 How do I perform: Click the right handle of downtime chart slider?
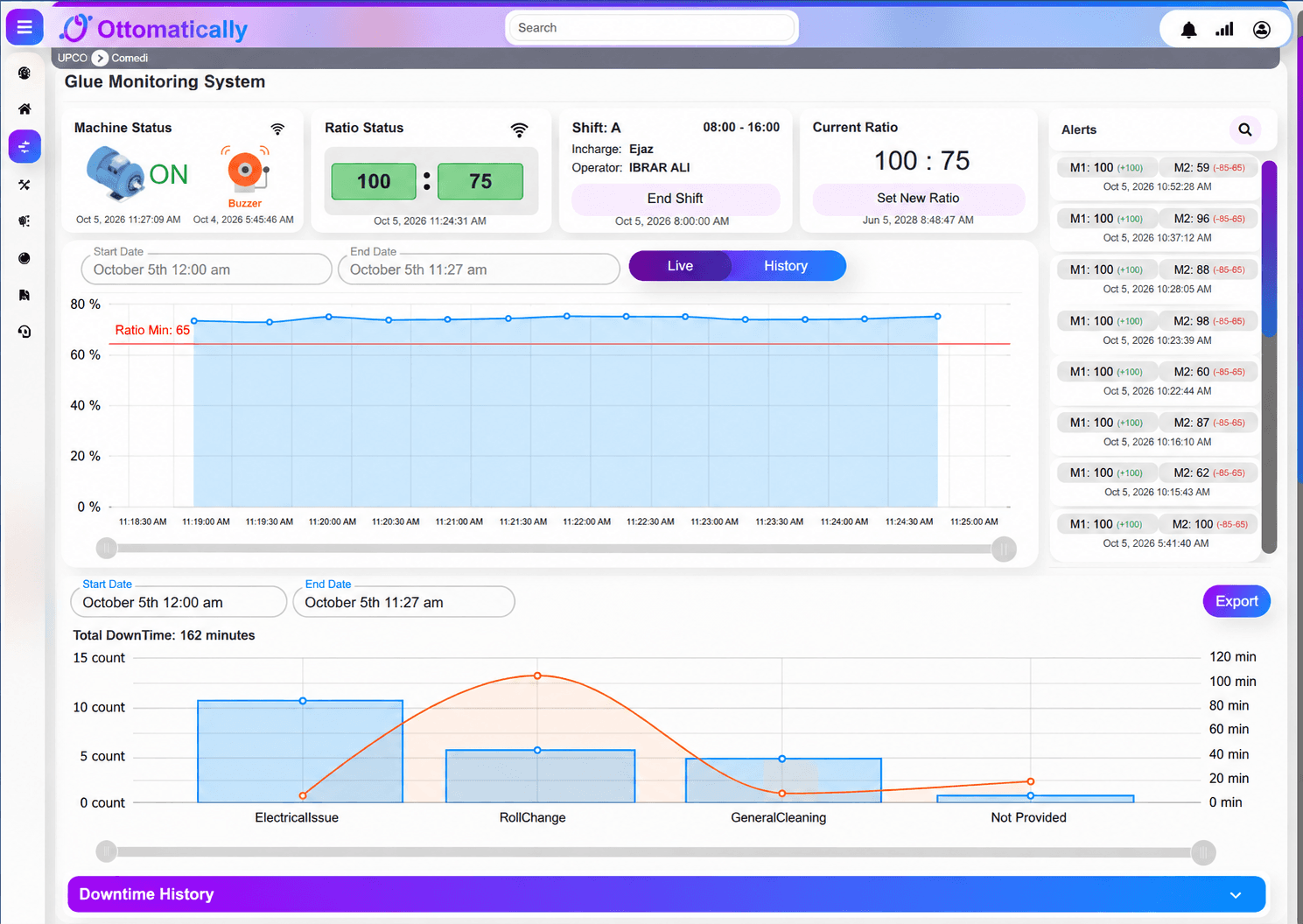[x=1204, y=851]
